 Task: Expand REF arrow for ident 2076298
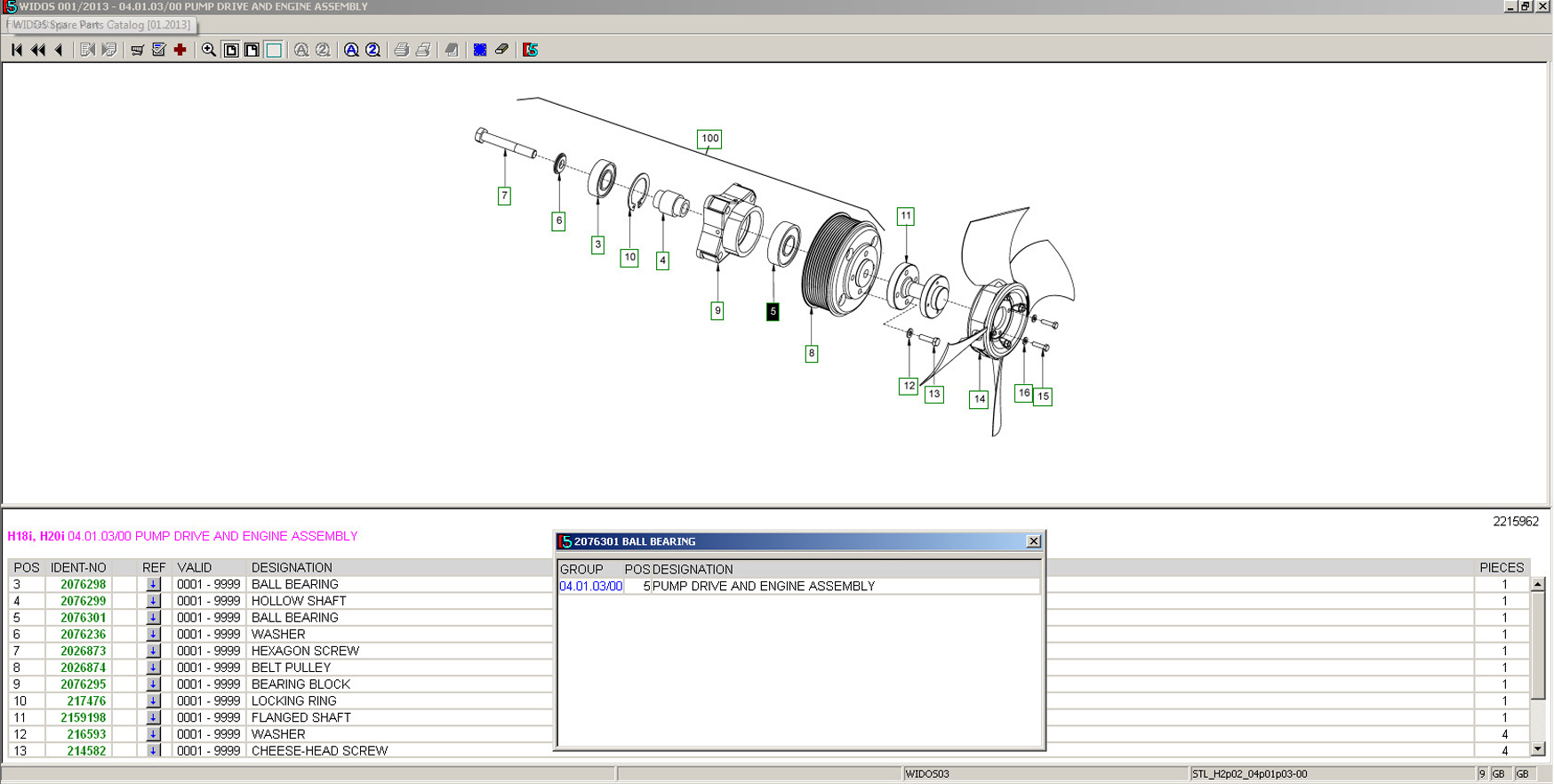153,585
